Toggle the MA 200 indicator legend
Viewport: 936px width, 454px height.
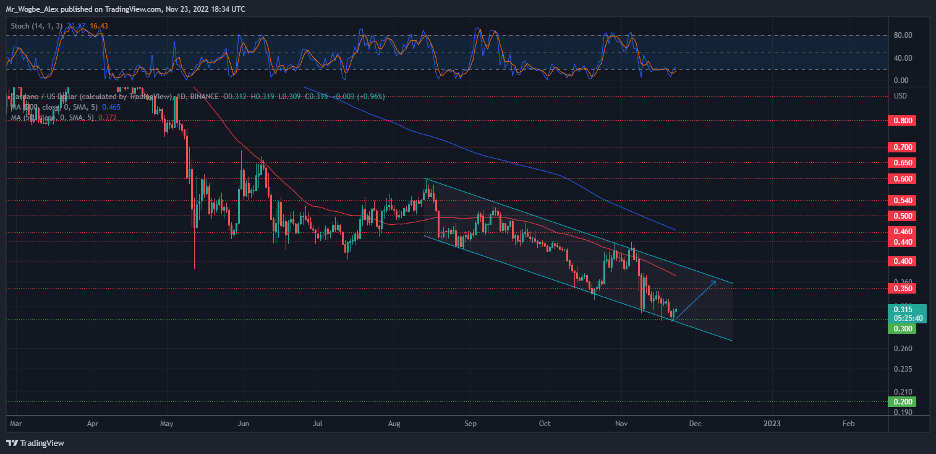coord(60,106)
